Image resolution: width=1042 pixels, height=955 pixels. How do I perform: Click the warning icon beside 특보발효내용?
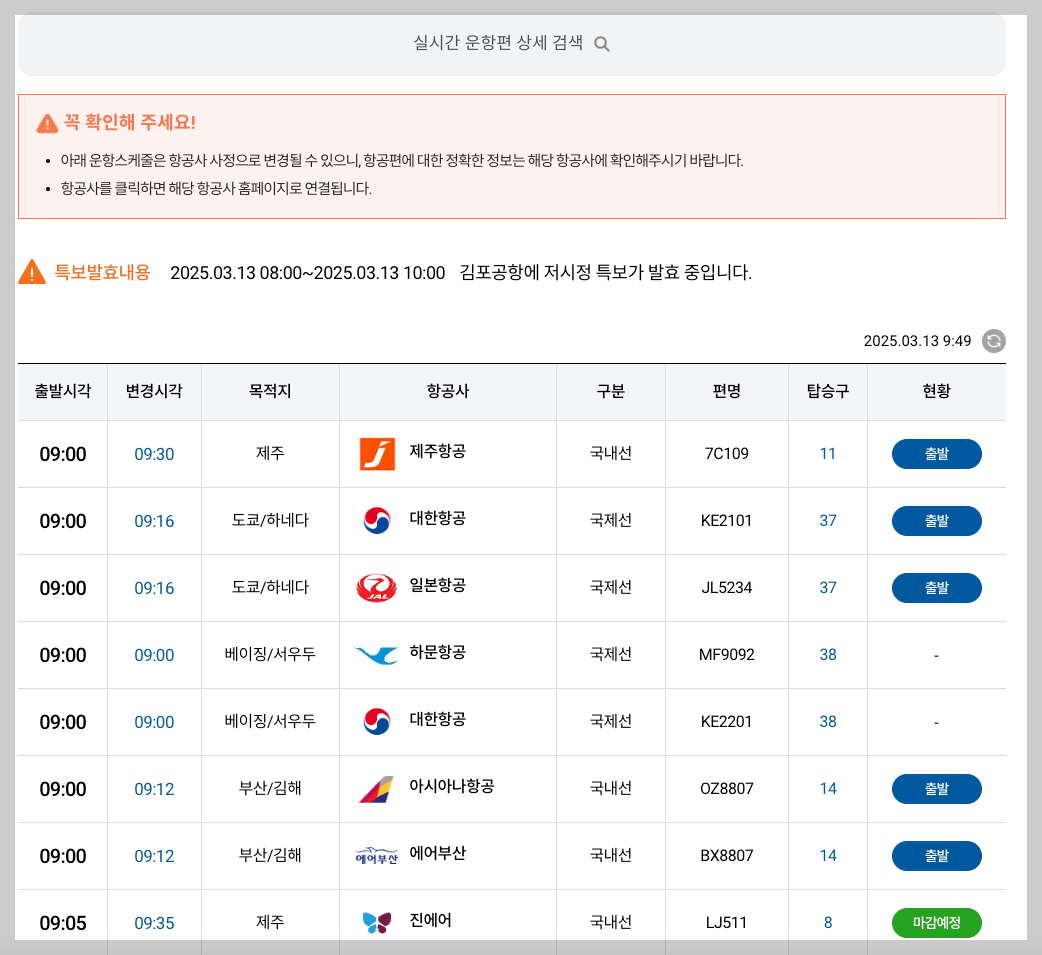(31, 268)
